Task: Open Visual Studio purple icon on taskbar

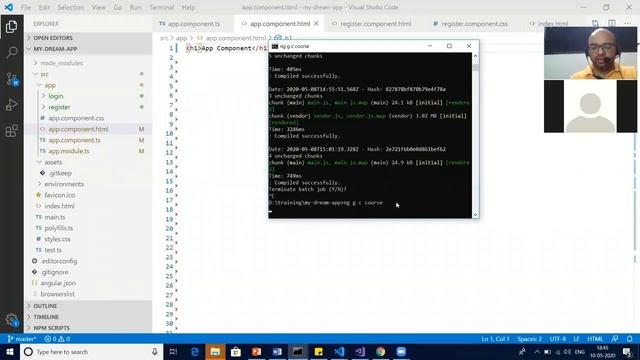Action: point(360,351)
